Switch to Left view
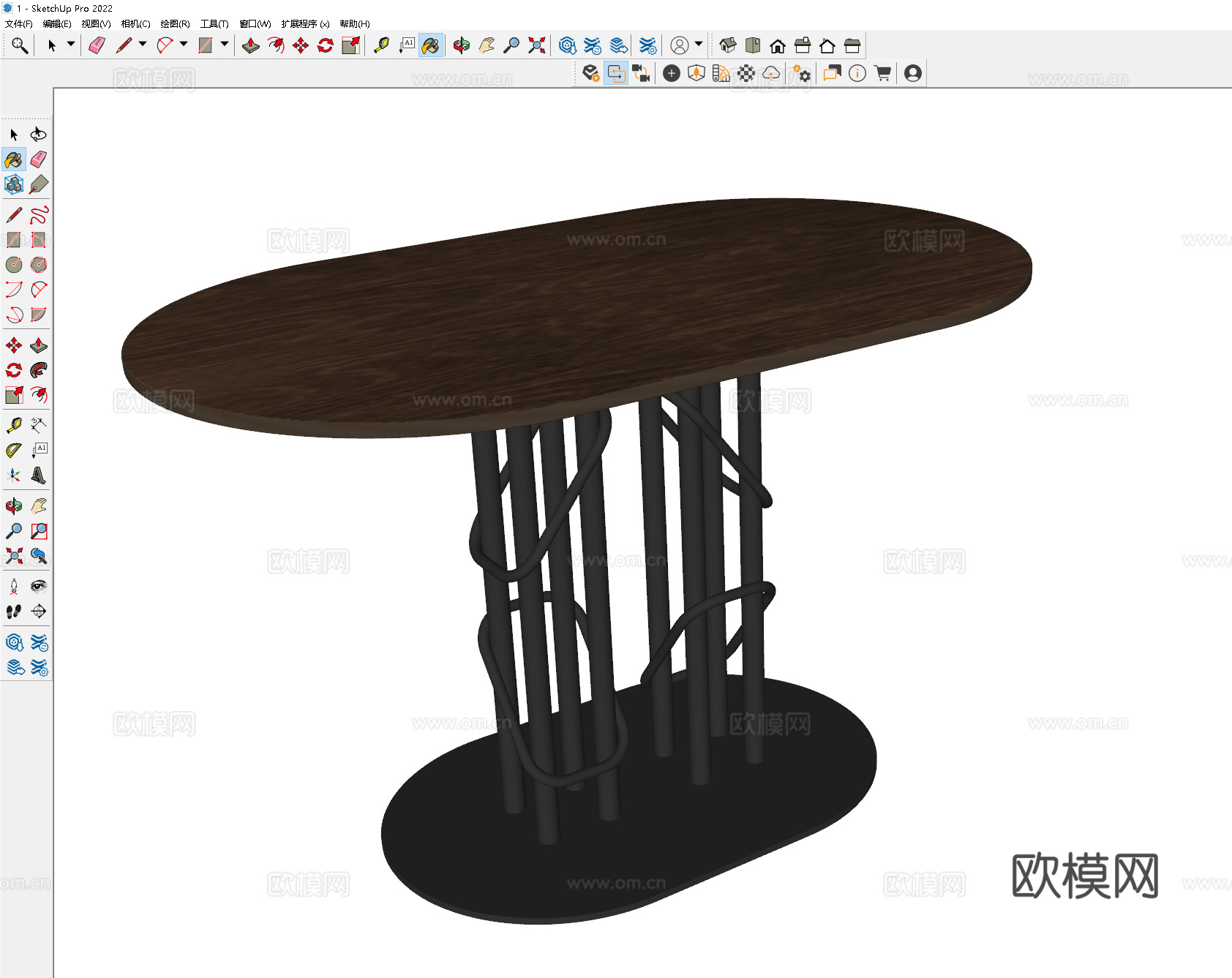The image size is (1232, 978). 852,45
